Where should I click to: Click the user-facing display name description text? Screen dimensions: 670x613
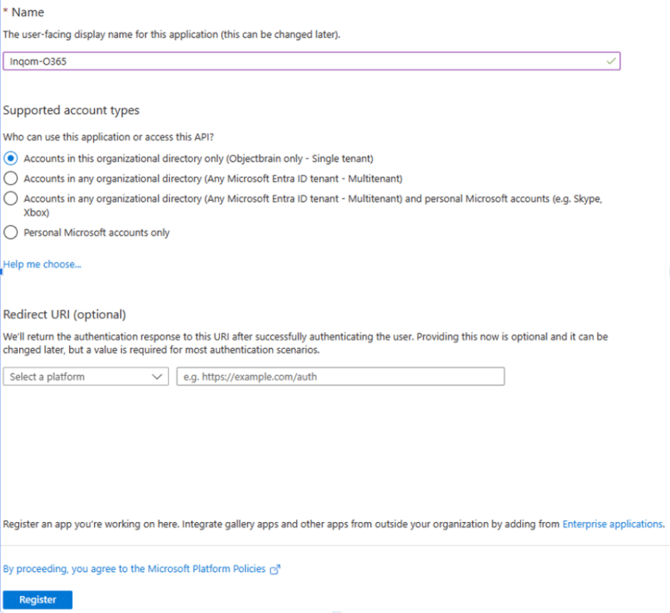point(172,35)
